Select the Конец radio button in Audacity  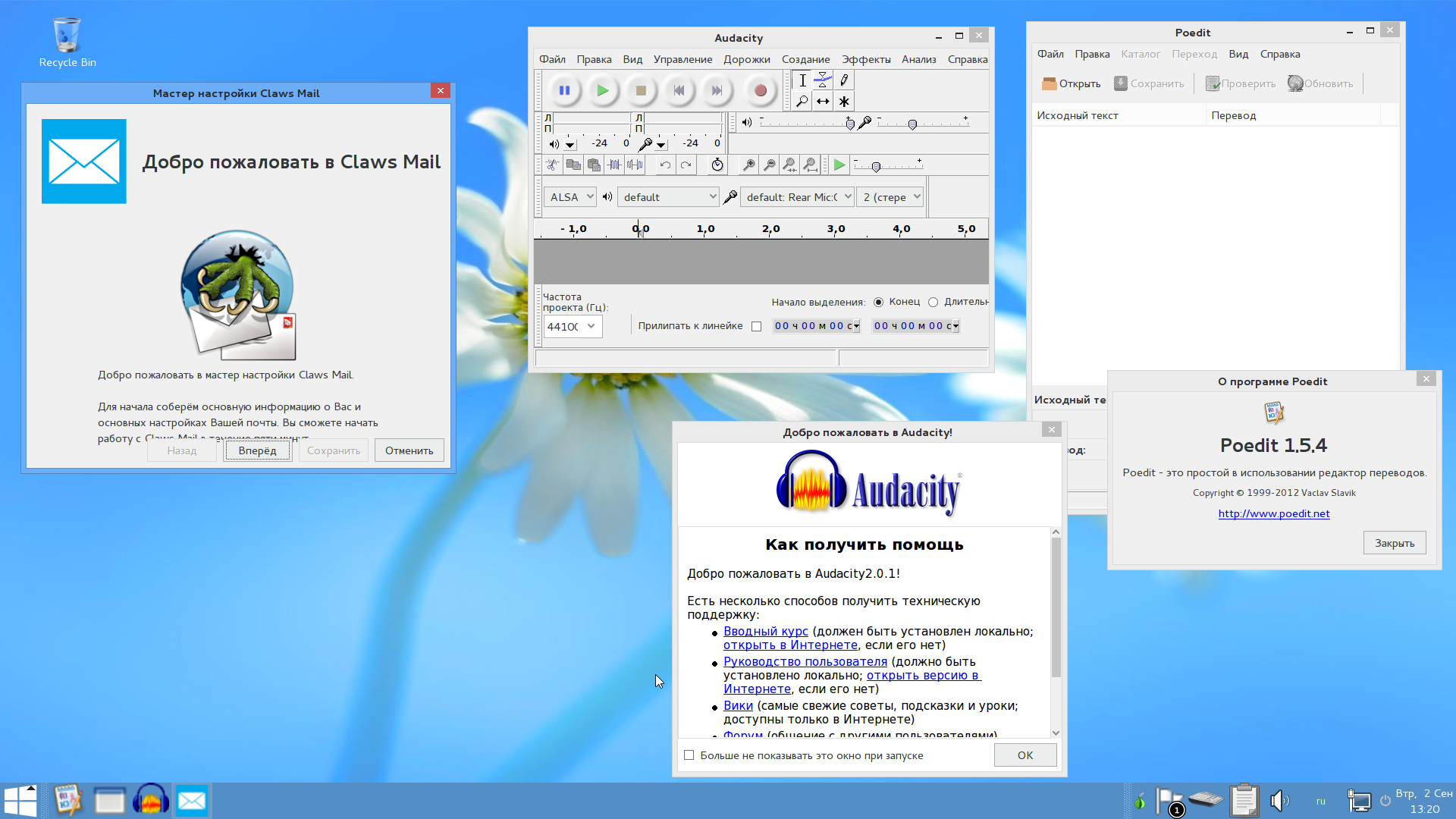coord(878,302)
